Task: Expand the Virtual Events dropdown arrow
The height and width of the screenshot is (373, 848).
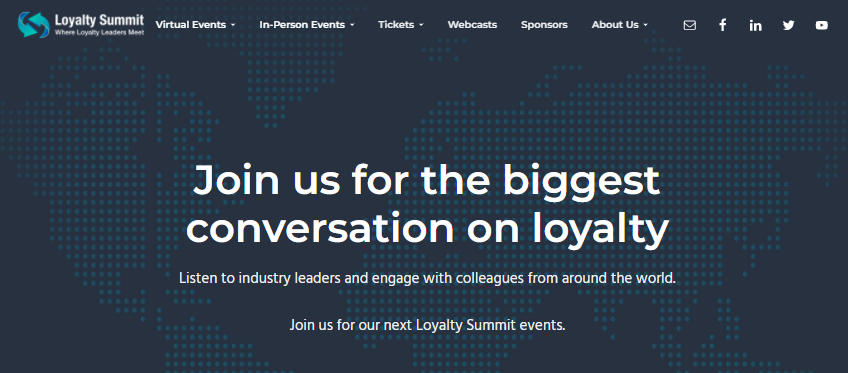Action: 233,25
